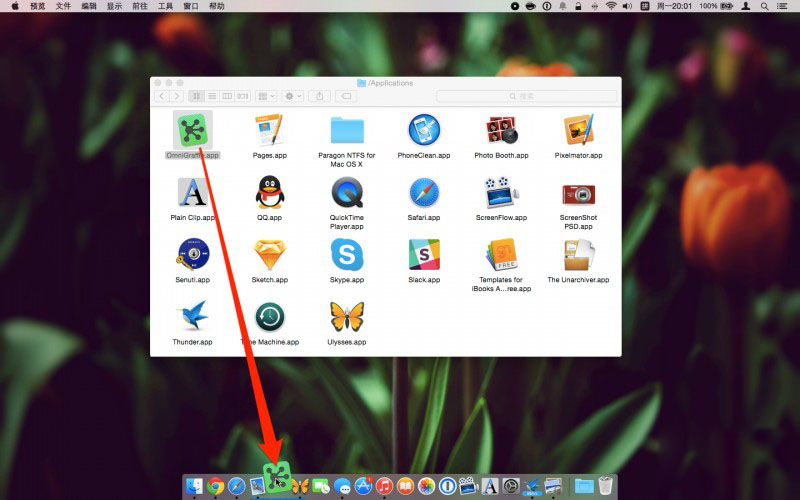Click the Skype.app icon
This screenshot has height=500, width=800.
click(x=347, y=255)
